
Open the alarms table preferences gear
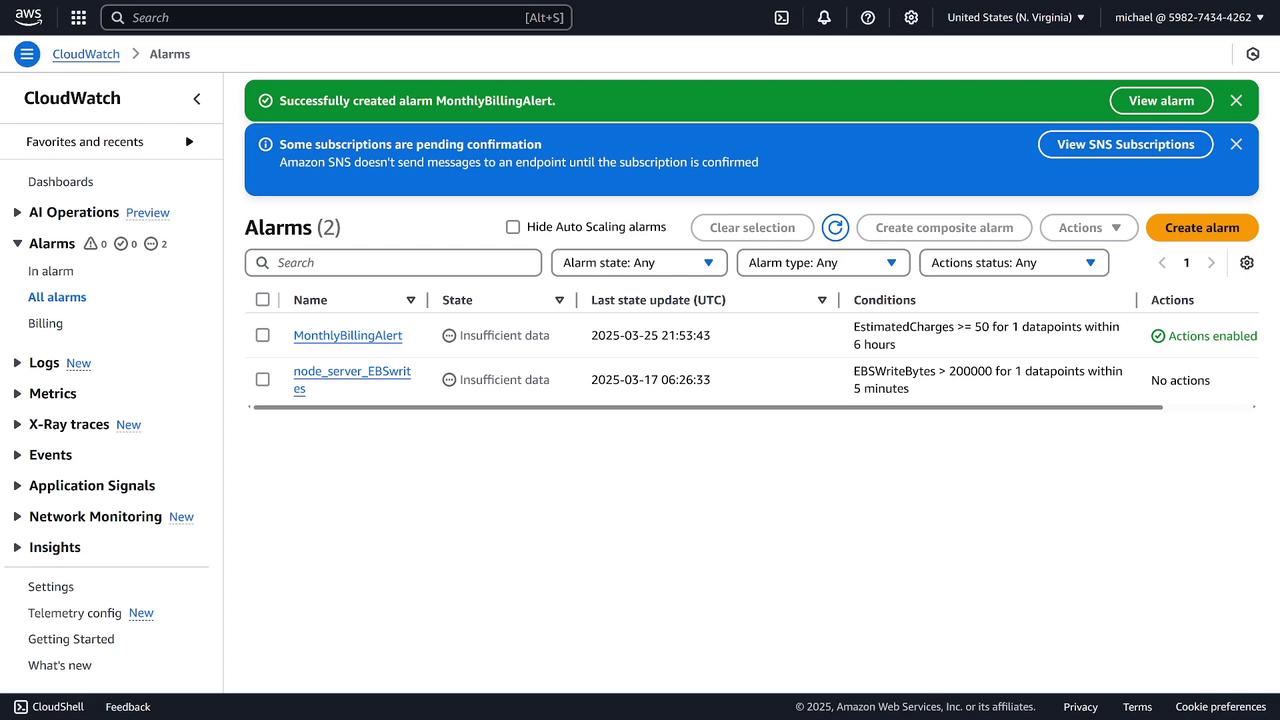[1247, 263]
